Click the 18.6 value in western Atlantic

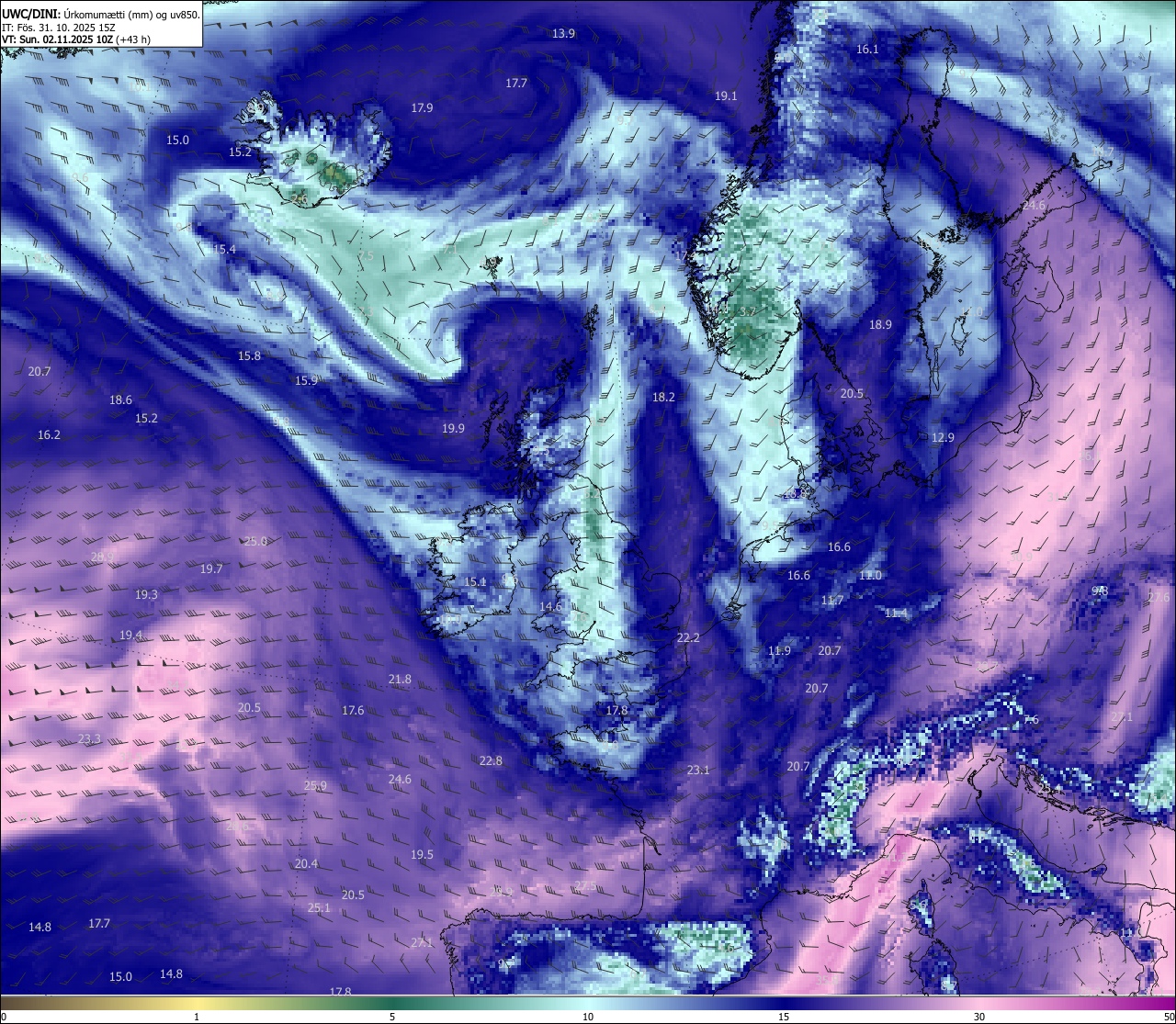click(x=120, y=399)
